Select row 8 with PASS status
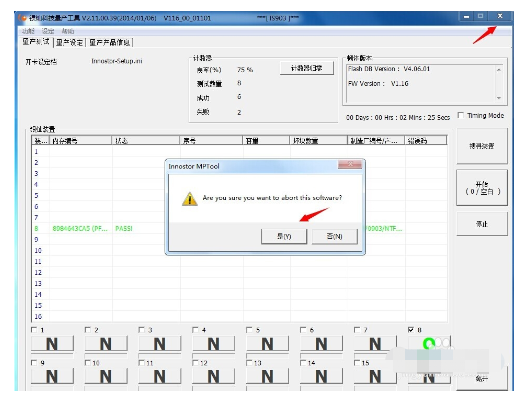 [239, 229]
